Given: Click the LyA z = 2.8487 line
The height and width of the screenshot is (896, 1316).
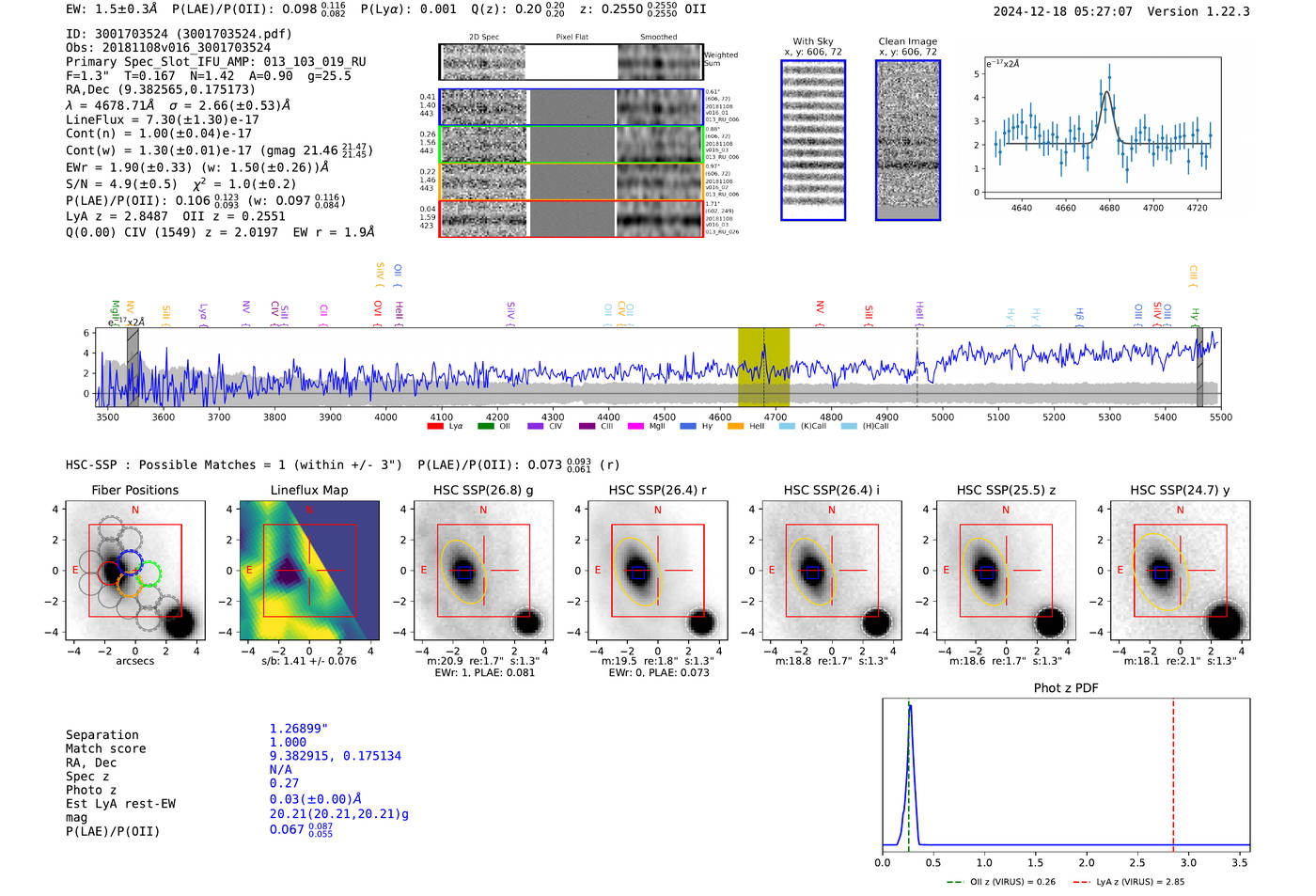Looking at the screenshot, I should pyautogui.click(x=117, y=216).
